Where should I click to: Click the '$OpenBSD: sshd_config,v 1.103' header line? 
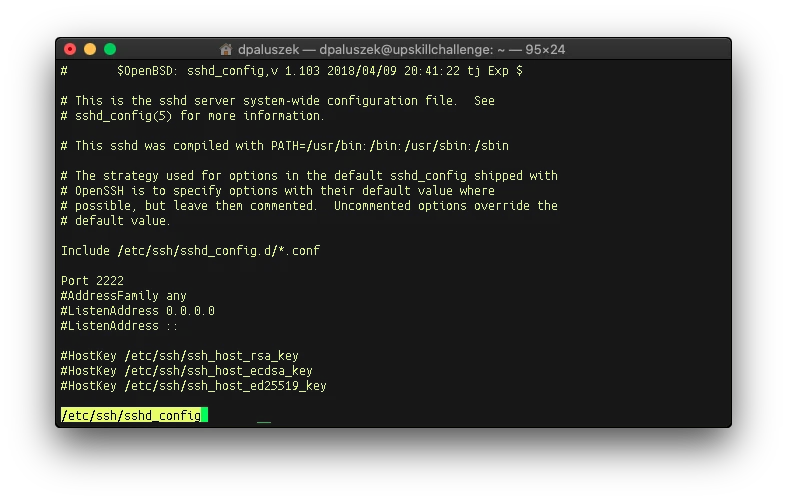coord(292,71)
